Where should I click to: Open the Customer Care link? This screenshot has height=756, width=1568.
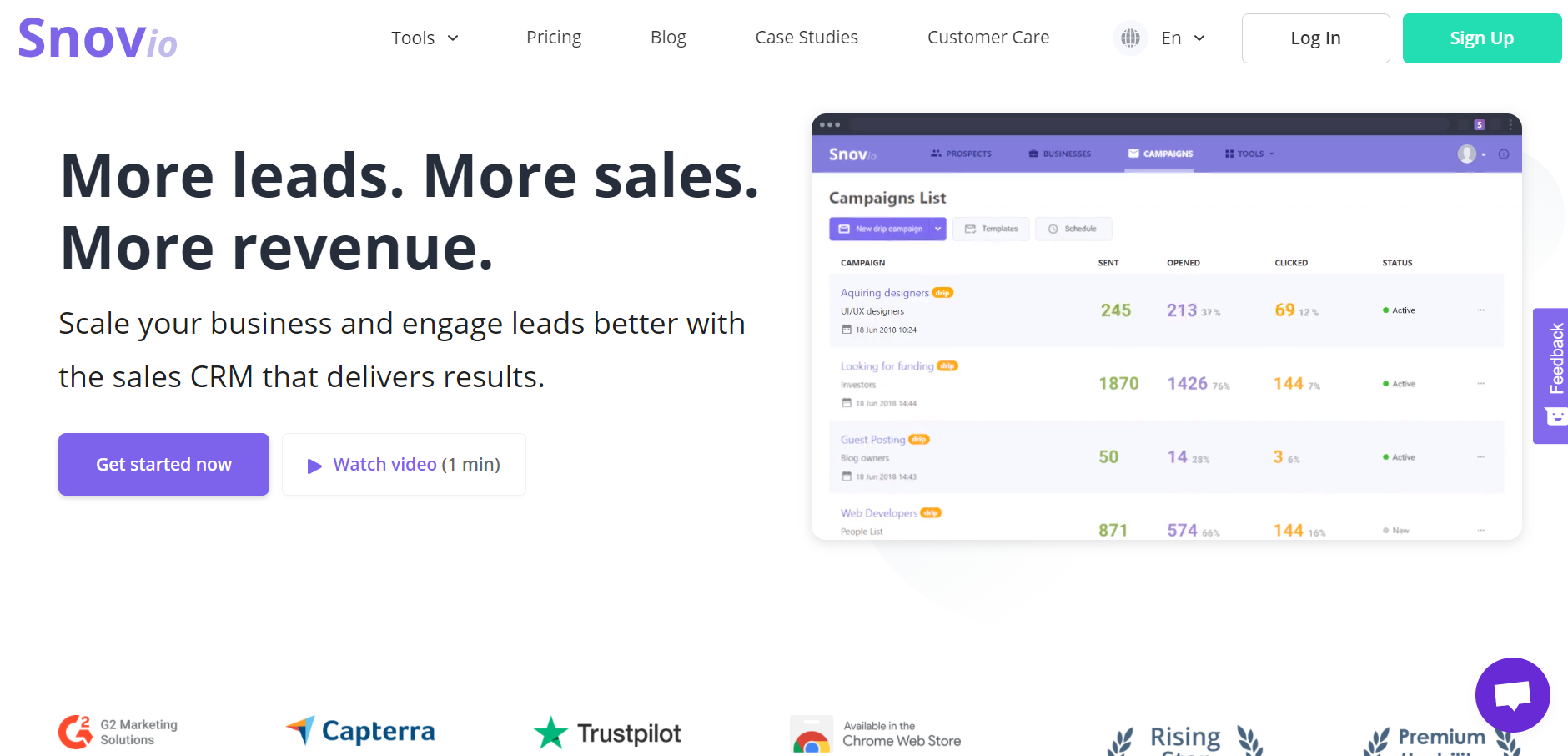pyautogui.click(x=988, y=38)
